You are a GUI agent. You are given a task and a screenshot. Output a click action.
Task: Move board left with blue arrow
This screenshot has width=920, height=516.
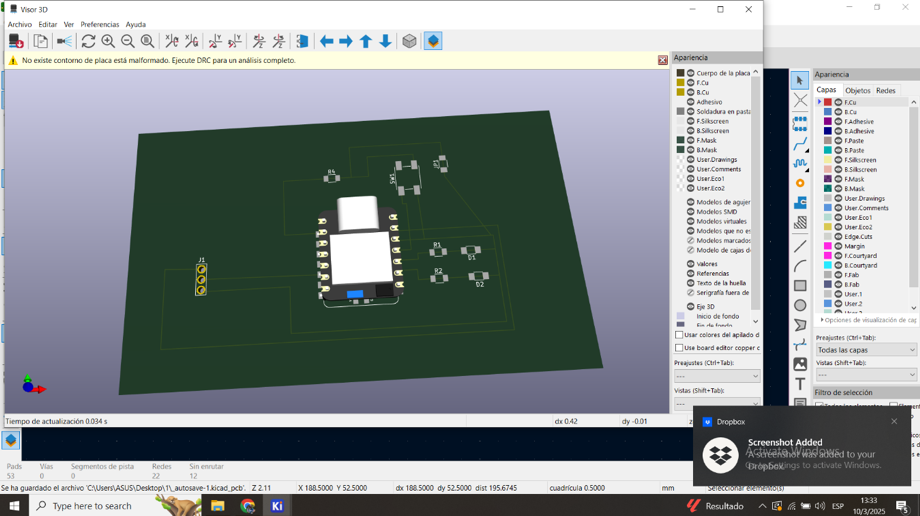[326, 41]
